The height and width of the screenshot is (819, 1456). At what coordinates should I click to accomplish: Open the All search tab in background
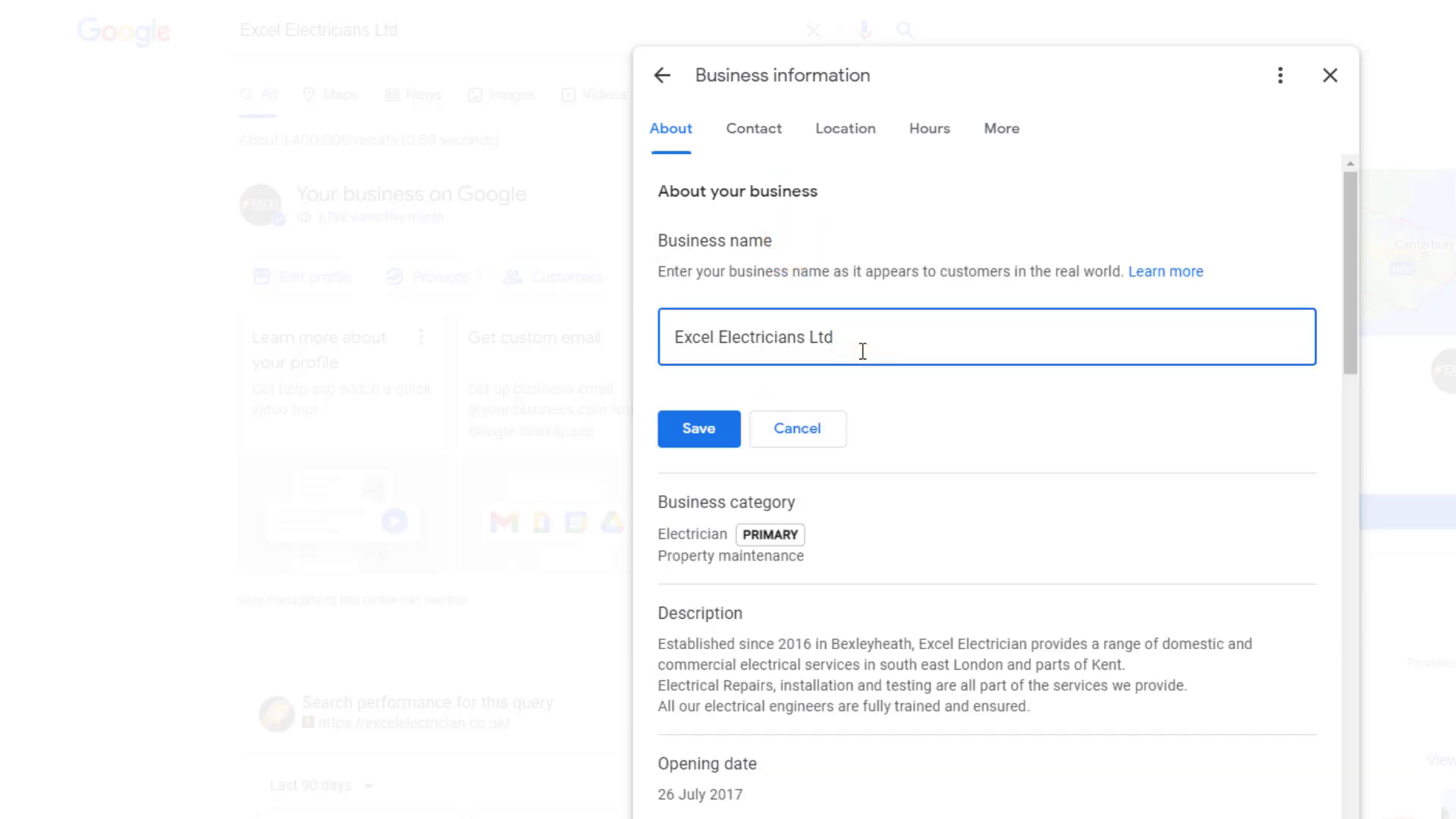(x=258, y=95)
